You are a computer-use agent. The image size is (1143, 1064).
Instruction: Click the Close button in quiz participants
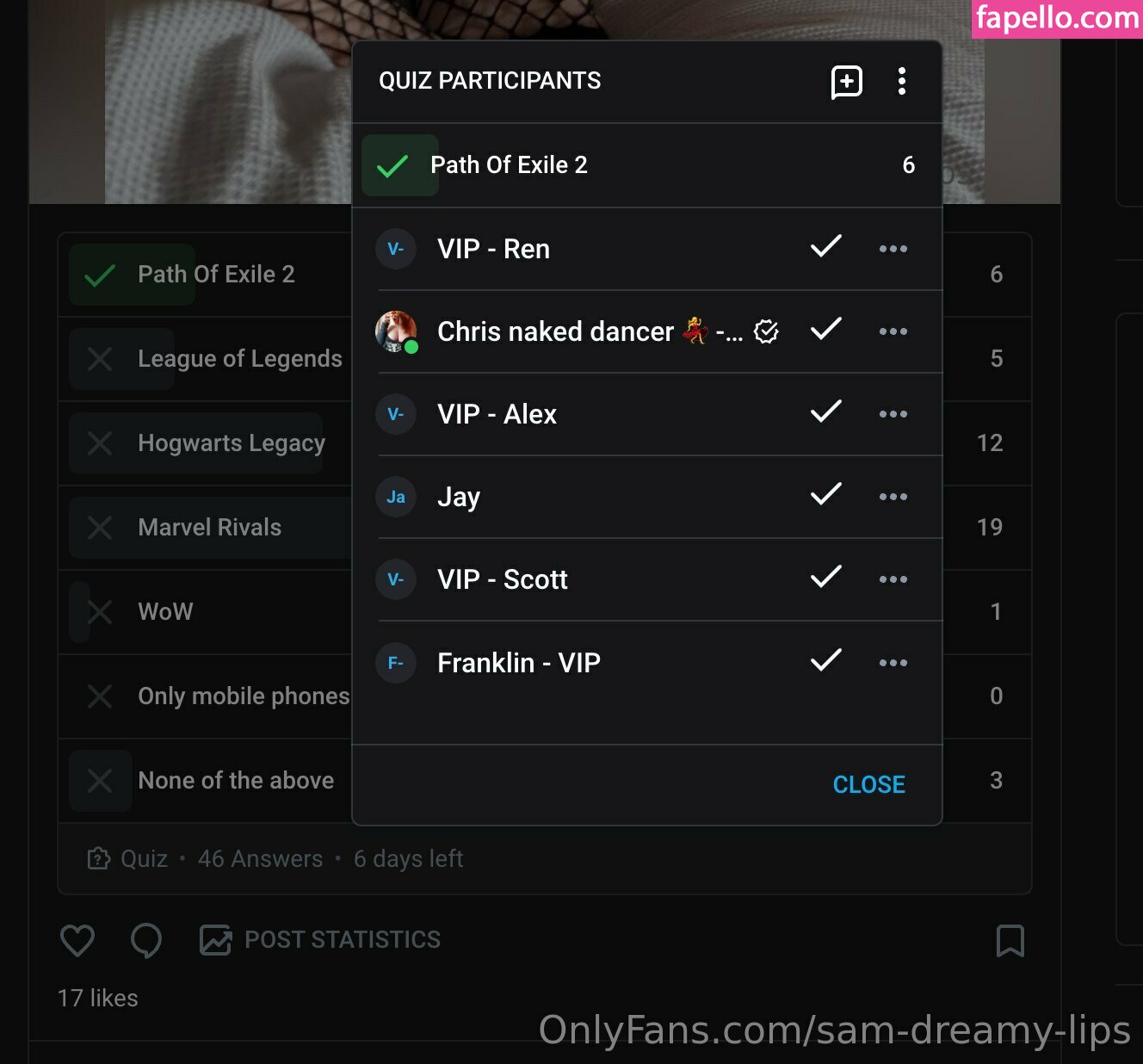pos(868,784)
